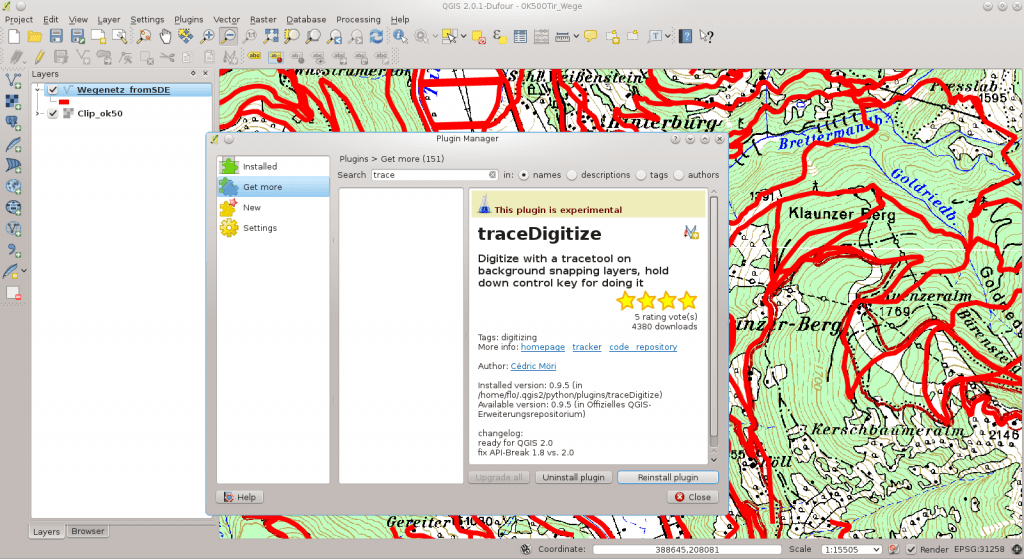Click the Reinstall plugin button
The image size is (1024, 559).
(x=667, y=477)
